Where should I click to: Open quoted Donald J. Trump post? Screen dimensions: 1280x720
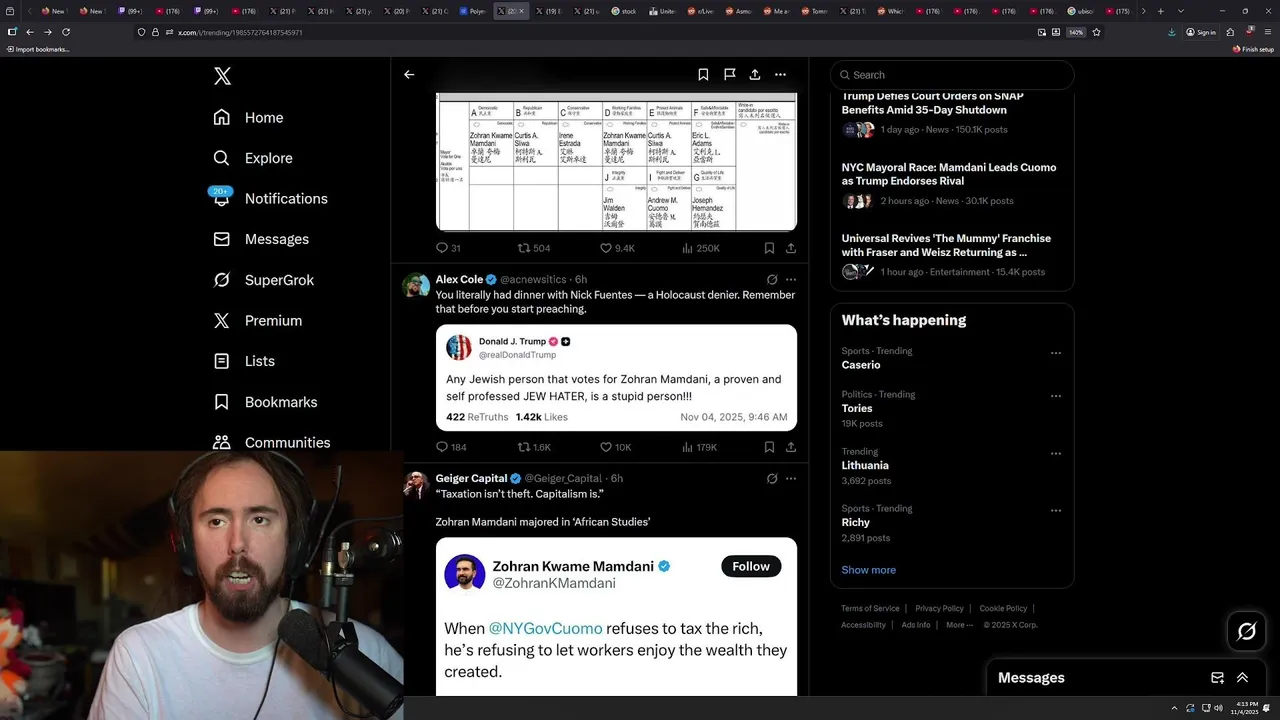tap(616, 378)
